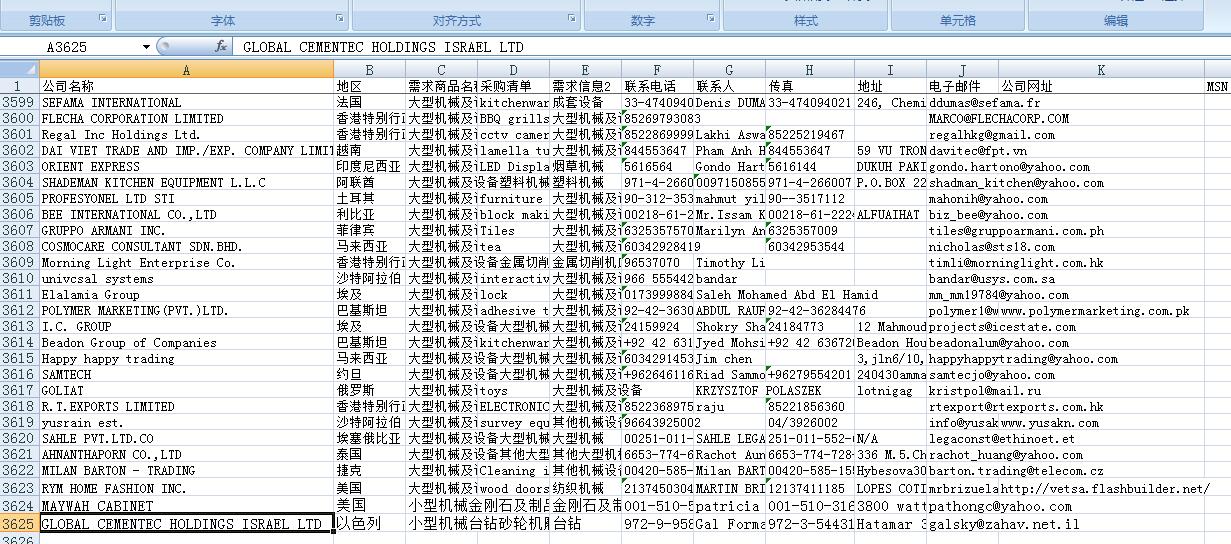The image size is (1231, 544).
Task: Select row header 3625
Action: pyautogui.click(x=19, y=523)
